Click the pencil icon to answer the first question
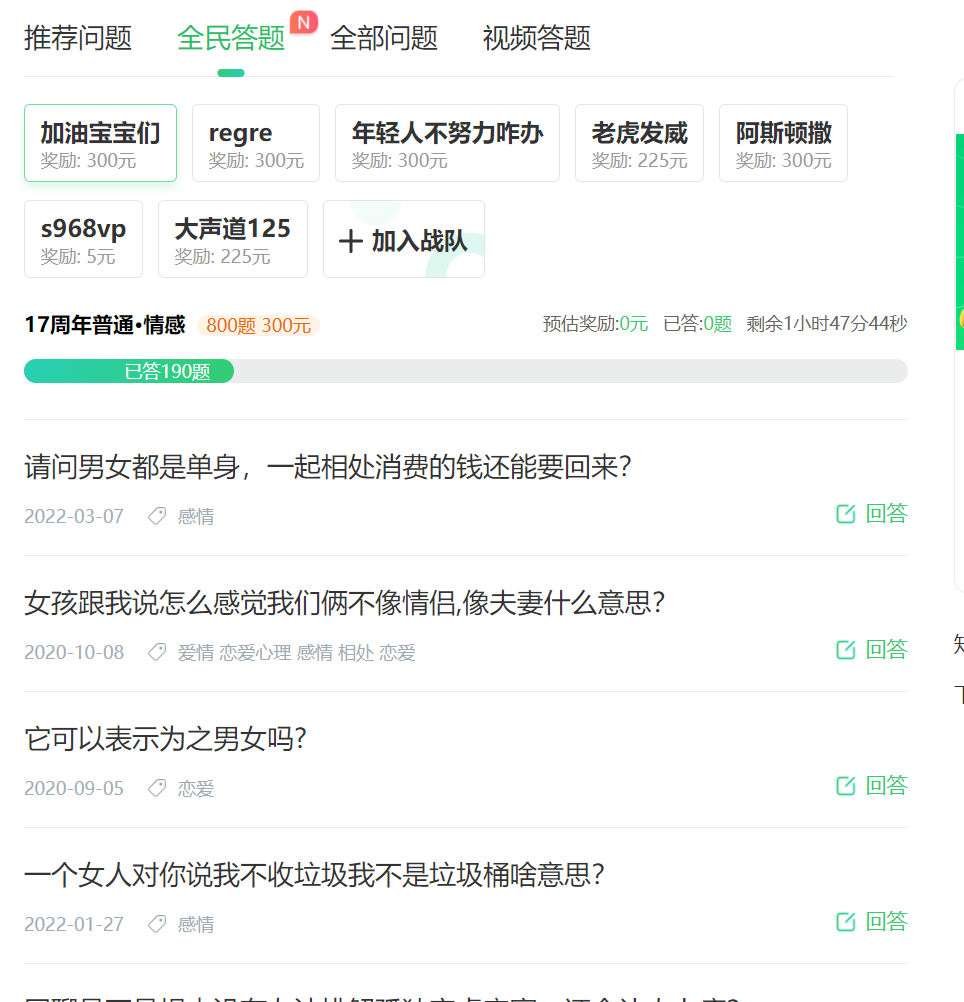The width and height of the screenshot is (964, 1002). coord(845,512)
